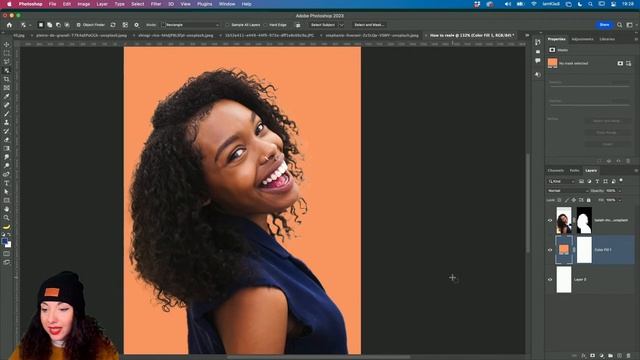Screen dimensions: 640x360
Task: Click the Home icon in options bar
Action: (x=9, y=25)
